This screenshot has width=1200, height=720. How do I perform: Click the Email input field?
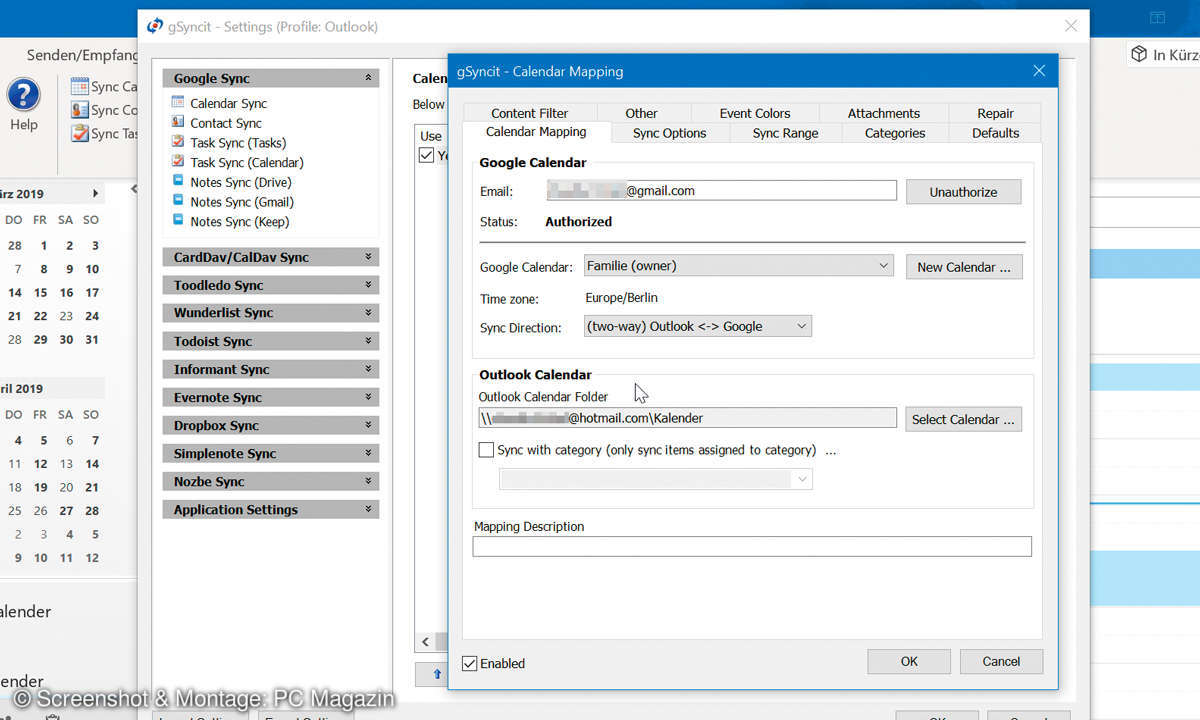(721, 191)
